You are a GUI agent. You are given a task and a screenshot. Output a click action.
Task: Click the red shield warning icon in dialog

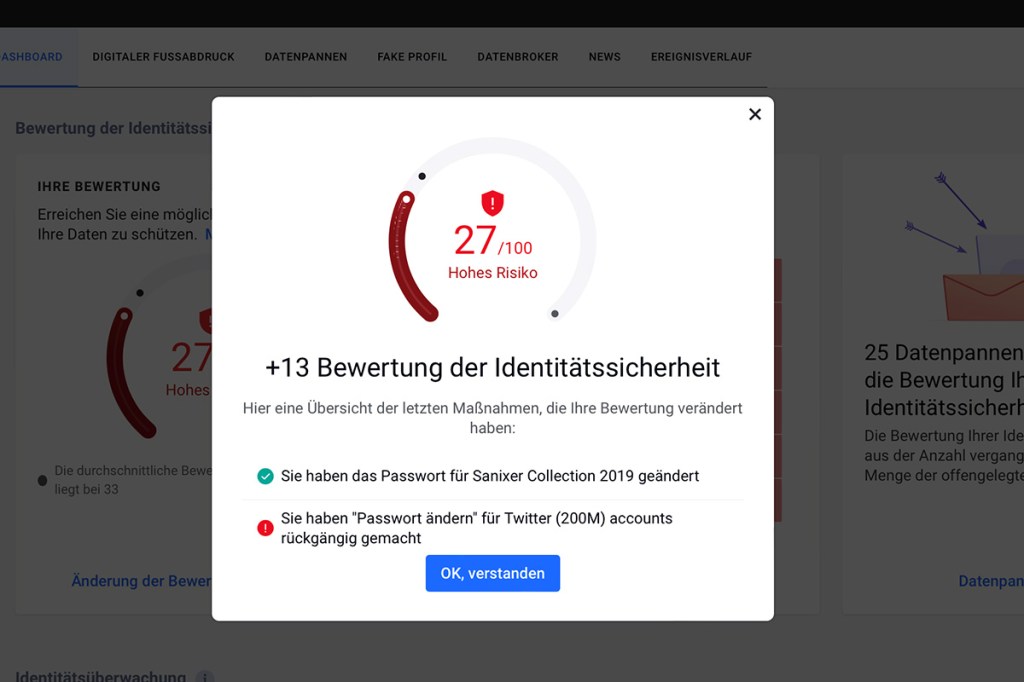pyautogui.click(x=492, y=203)
